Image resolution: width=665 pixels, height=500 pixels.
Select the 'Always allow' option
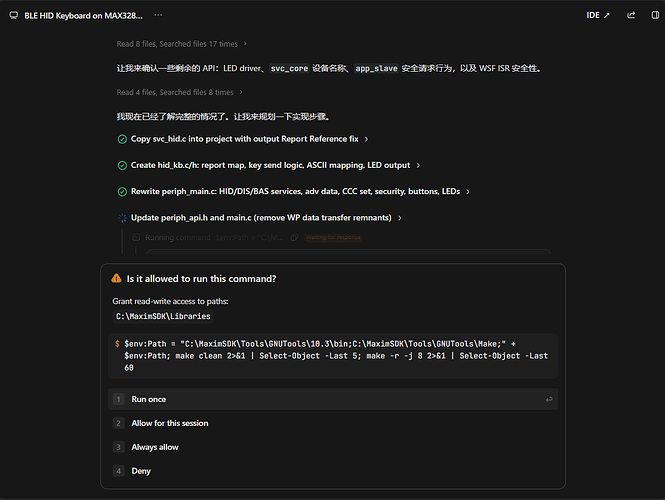pyautogui.click(x=333, y=447)
